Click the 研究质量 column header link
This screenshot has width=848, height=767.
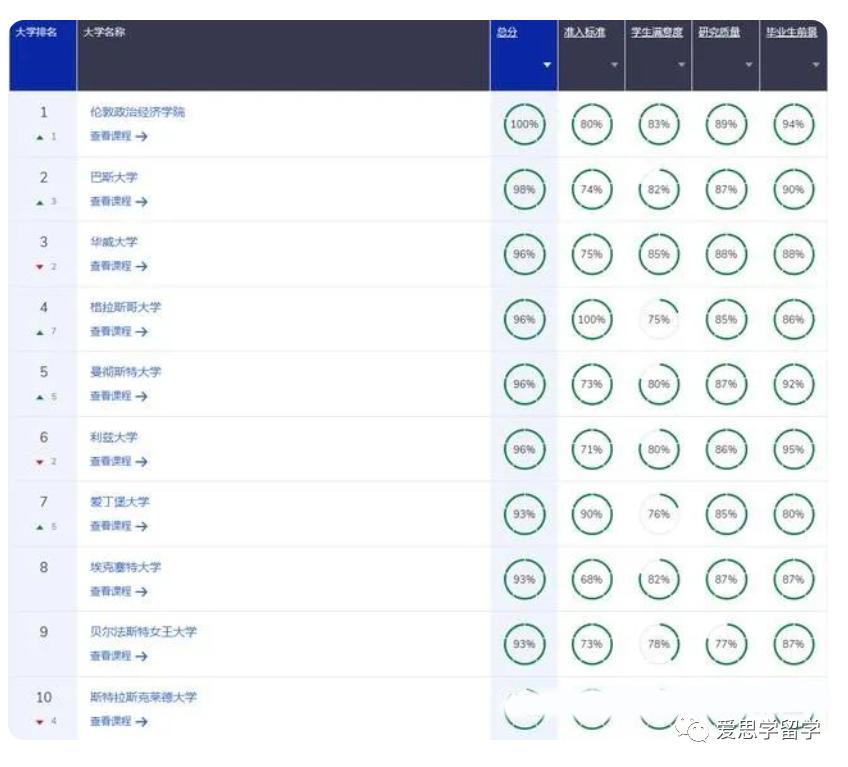(719, 32)
